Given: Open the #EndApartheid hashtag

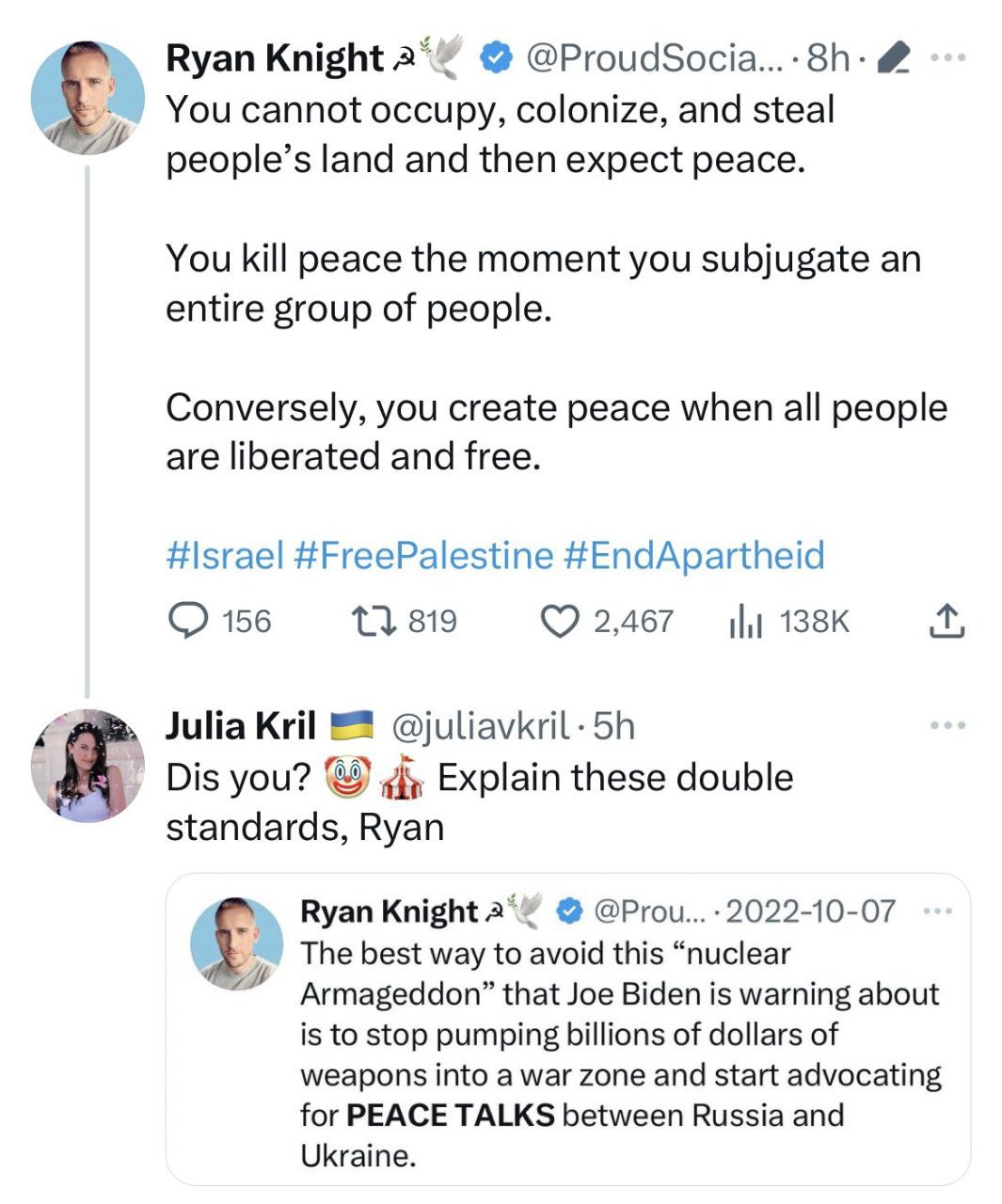Looking at the screenshot, I should 693,555.
